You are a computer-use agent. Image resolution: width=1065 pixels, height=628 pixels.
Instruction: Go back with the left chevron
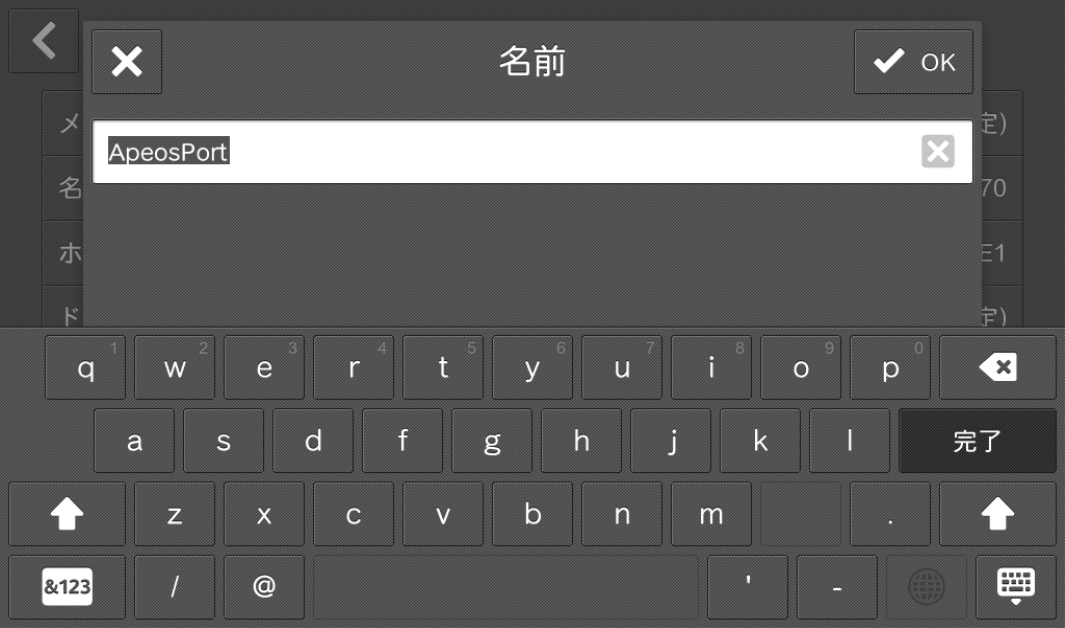point(44,41)
